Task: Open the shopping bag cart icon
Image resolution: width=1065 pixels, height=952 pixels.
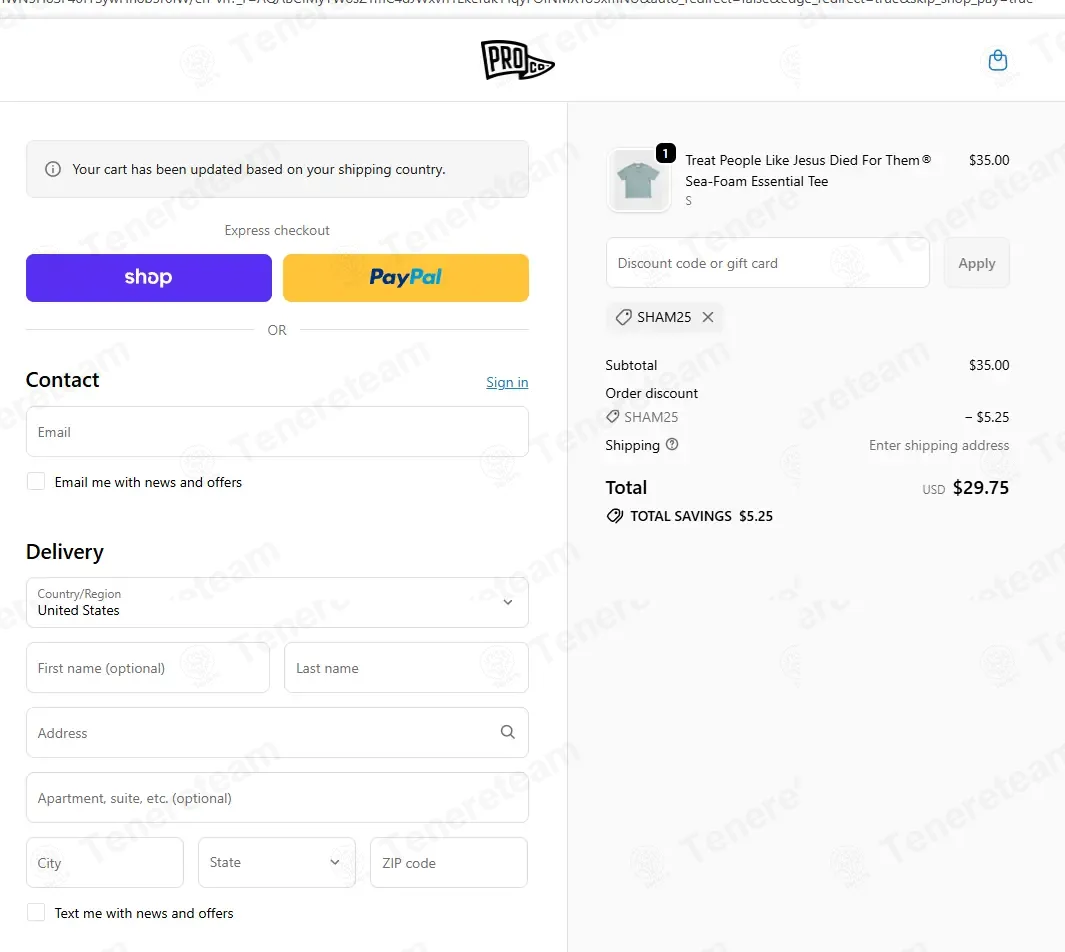Action: 997,60
